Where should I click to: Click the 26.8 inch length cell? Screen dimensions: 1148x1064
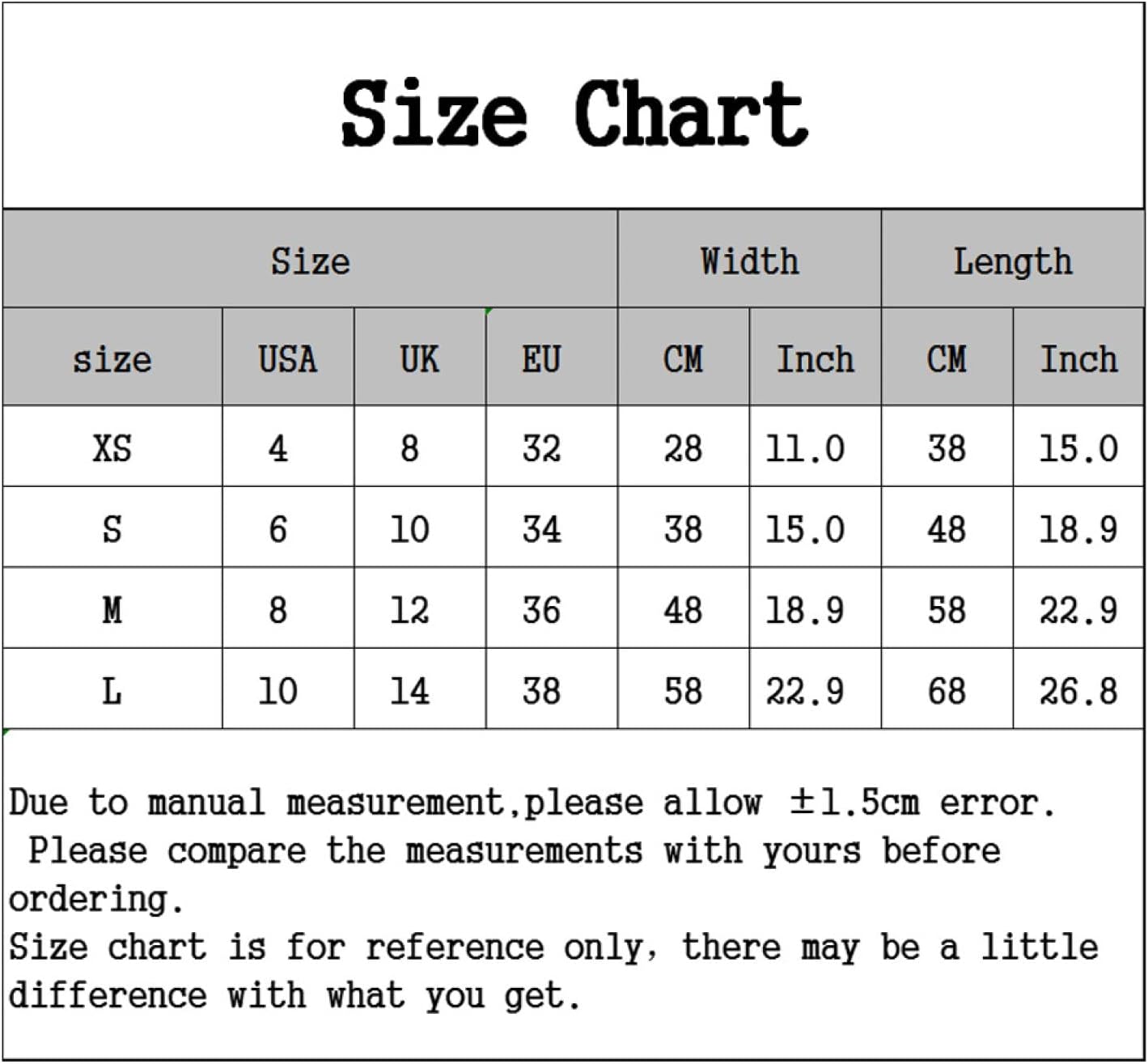1078,690
